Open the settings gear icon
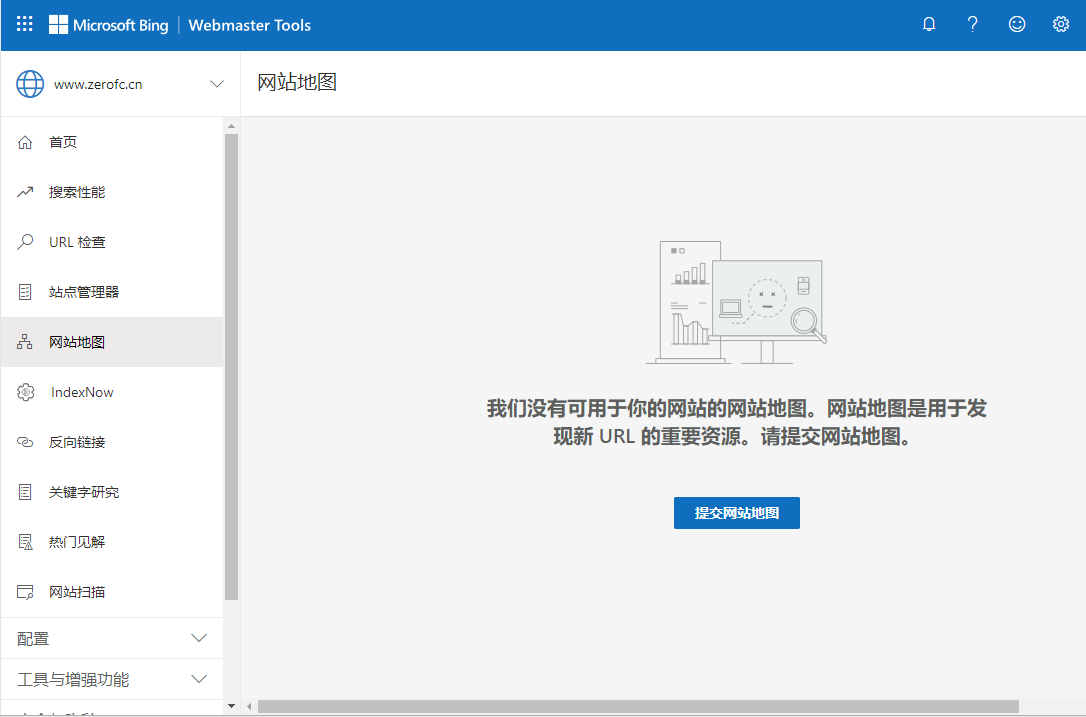This screenshot has height=717, width=1086. (1060, 24)
